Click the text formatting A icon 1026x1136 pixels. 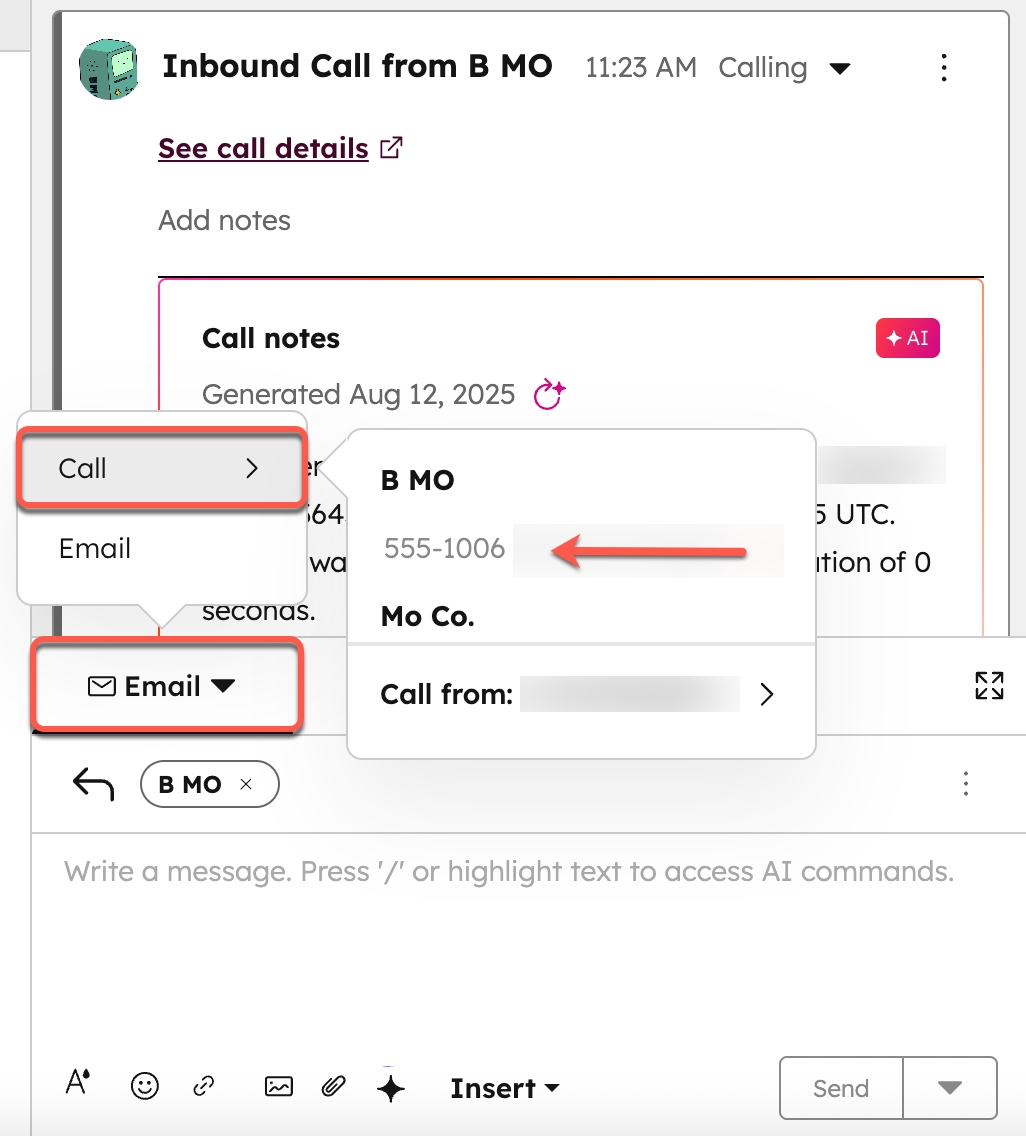[x=77, y=1083]
